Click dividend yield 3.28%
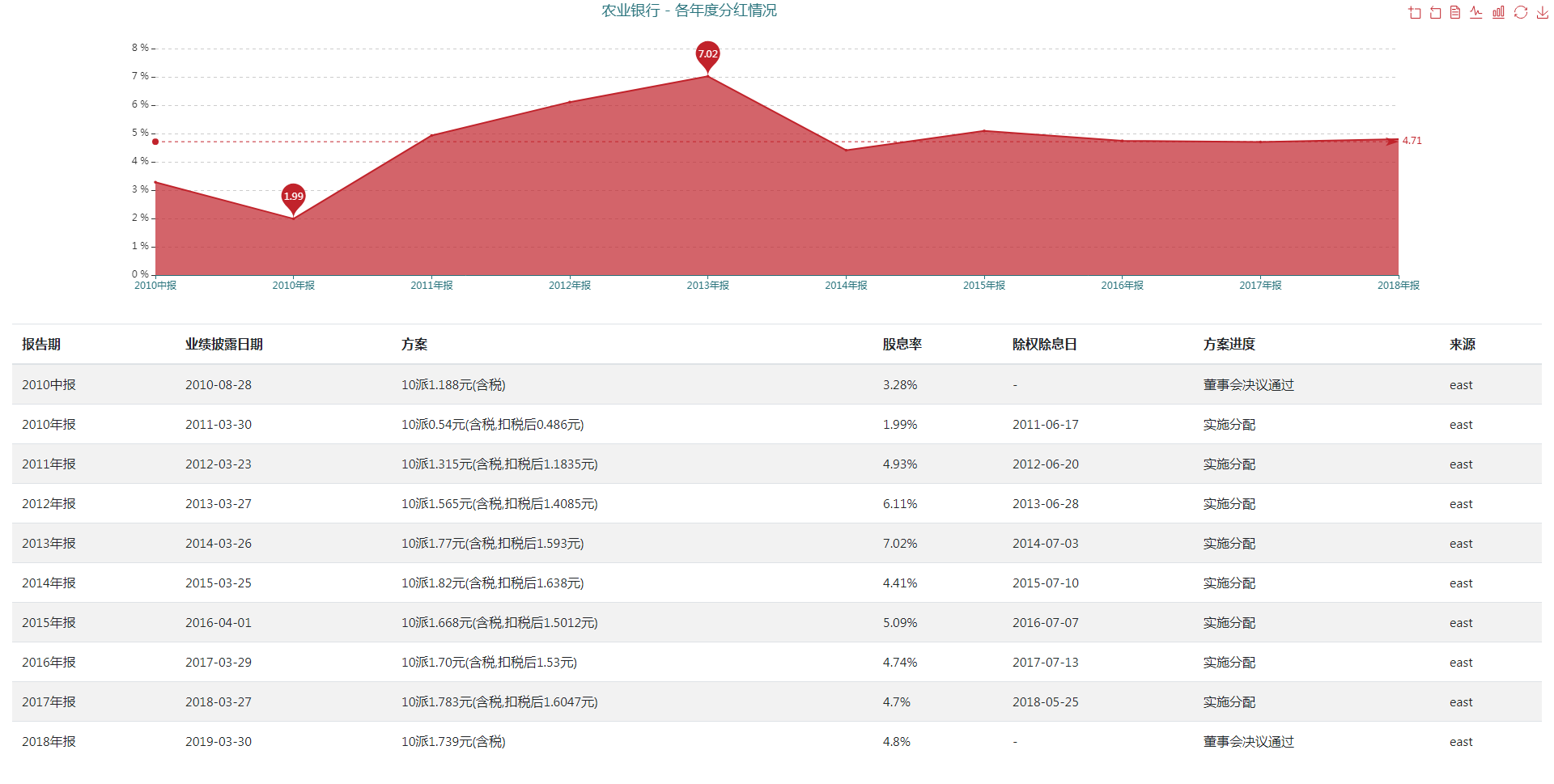 click(x=900, y=385)
